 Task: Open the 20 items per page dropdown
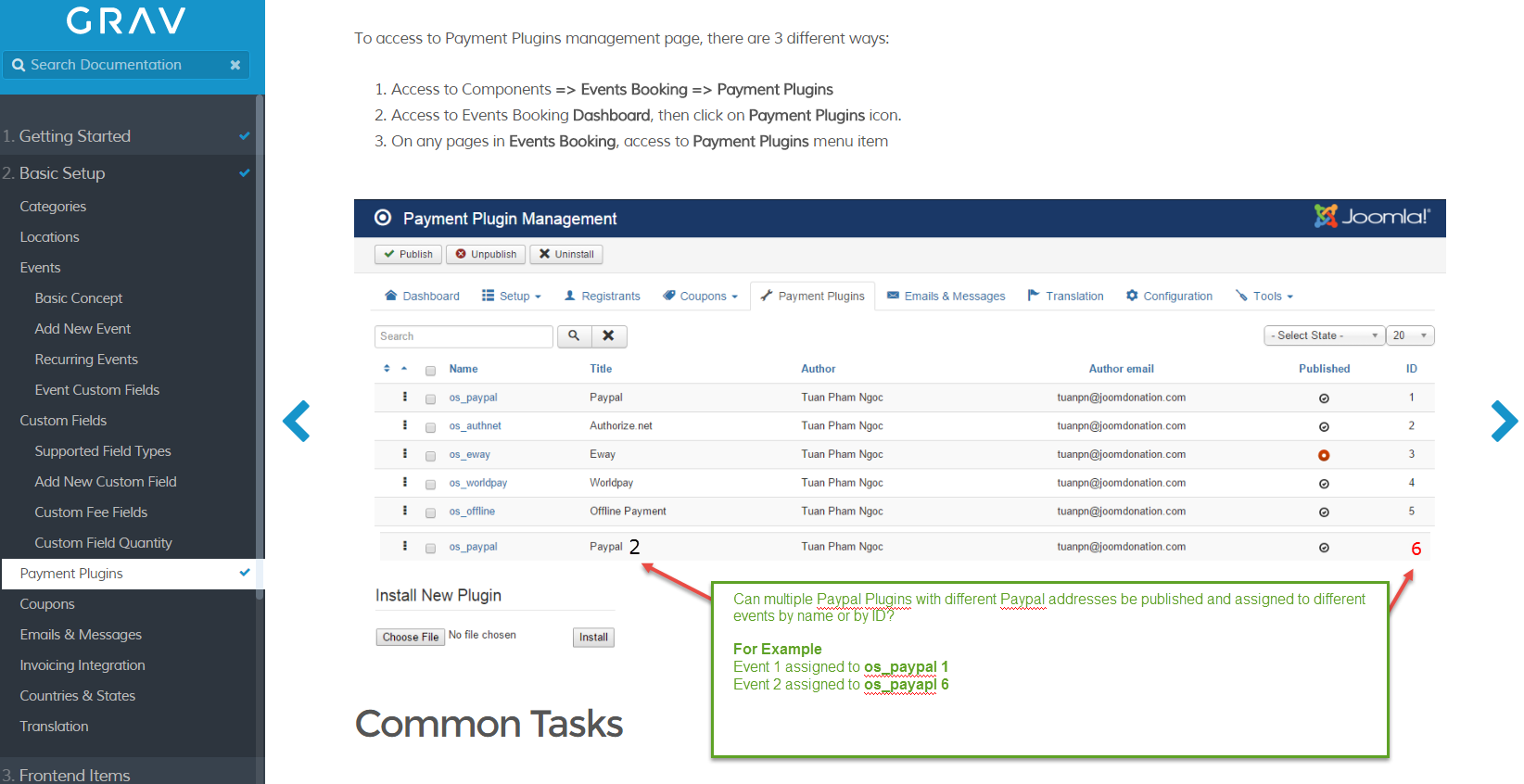pyautogui.click(x=1410, y=335)
